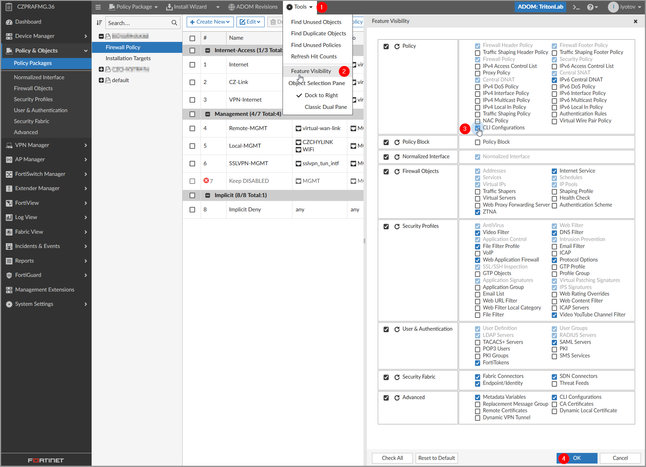Viewport: 646px width, 467px height.
Task: Click the Reset to Default button
Action: [x=436, y=458]
